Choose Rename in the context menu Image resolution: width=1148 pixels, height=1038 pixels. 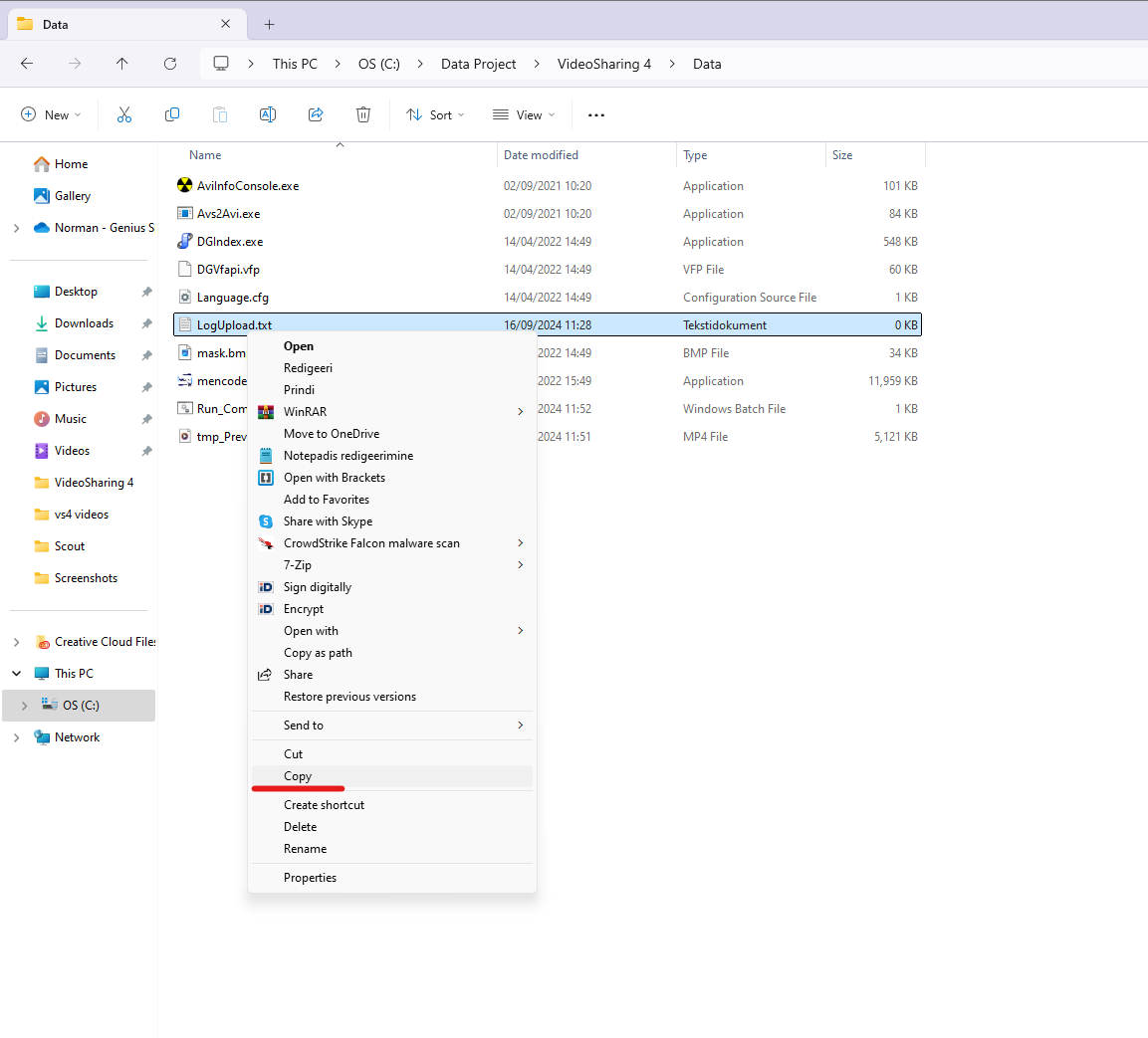tap(391, 848)
